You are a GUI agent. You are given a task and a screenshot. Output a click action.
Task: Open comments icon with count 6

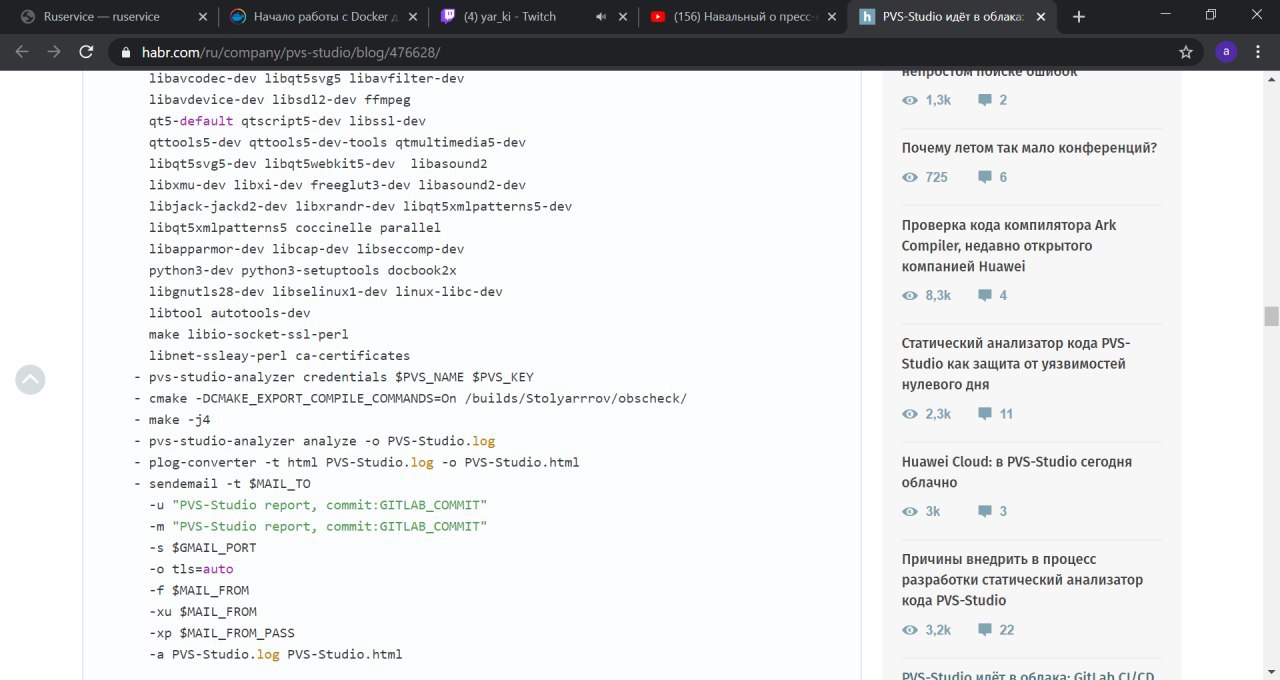click(985, 177)
